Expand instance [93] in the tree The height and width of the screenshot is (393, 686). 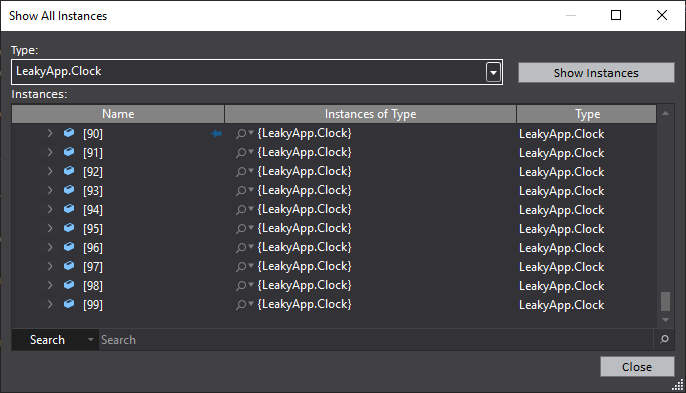tap(50, 190)
